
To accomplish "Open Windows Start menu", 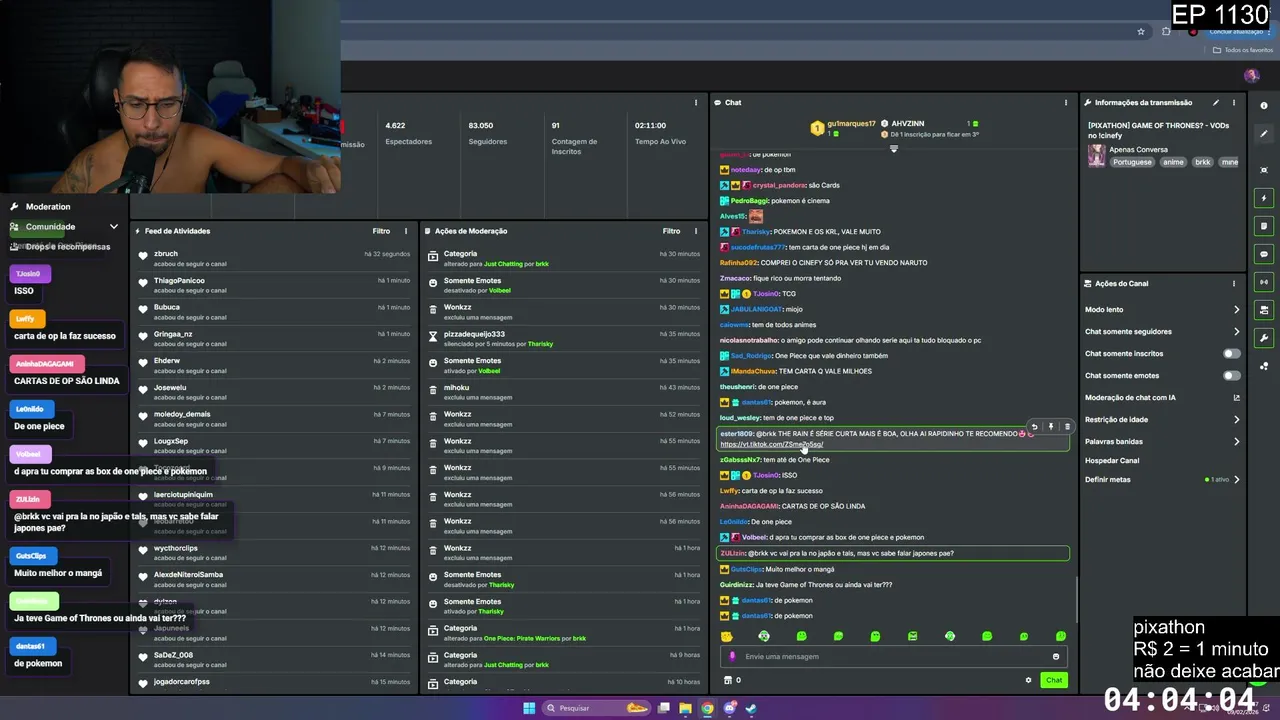I will point(529,708).
